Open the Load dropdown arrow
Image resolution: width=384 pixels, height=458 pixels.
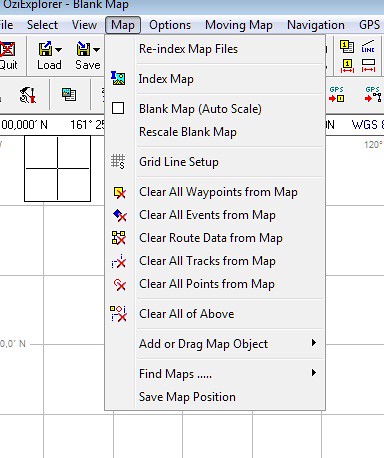(x=58, y=50)
